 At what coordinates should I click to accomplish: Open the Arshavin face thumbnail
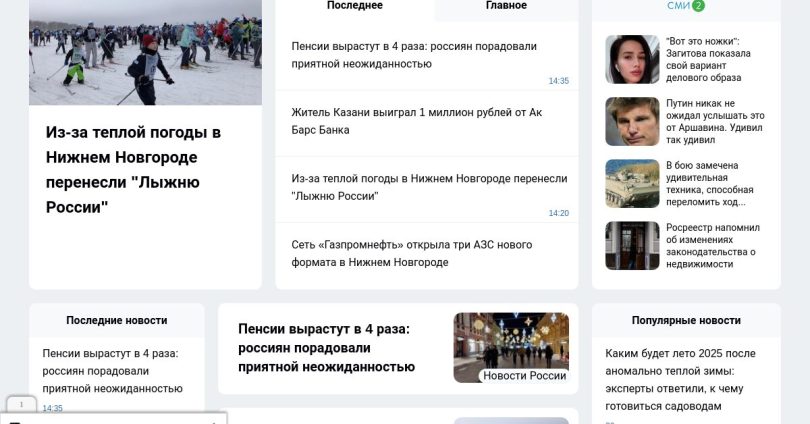(632, 121)
